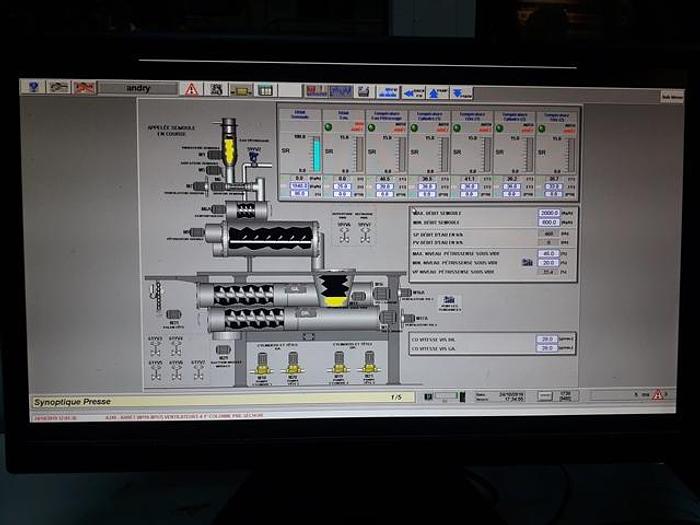Edit the MIN. DEBIT SEMOULE value field

[549, 223]
